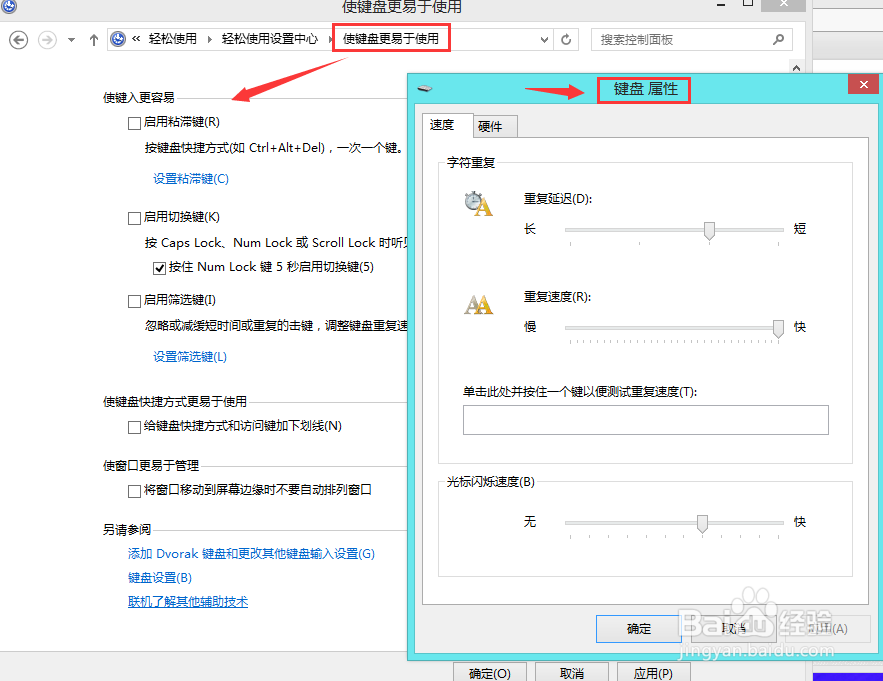Enable the 启用粘滞键 checkbox
This screenshot has width=883, height=681.
click(133, 122)
